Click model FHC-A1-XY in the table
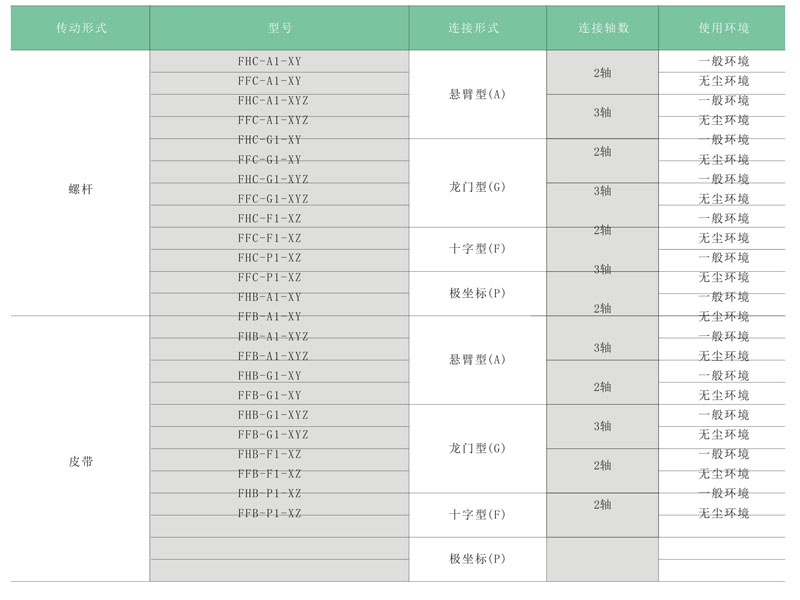The width and height of the screenshot is (800, 600). point(269,61)
